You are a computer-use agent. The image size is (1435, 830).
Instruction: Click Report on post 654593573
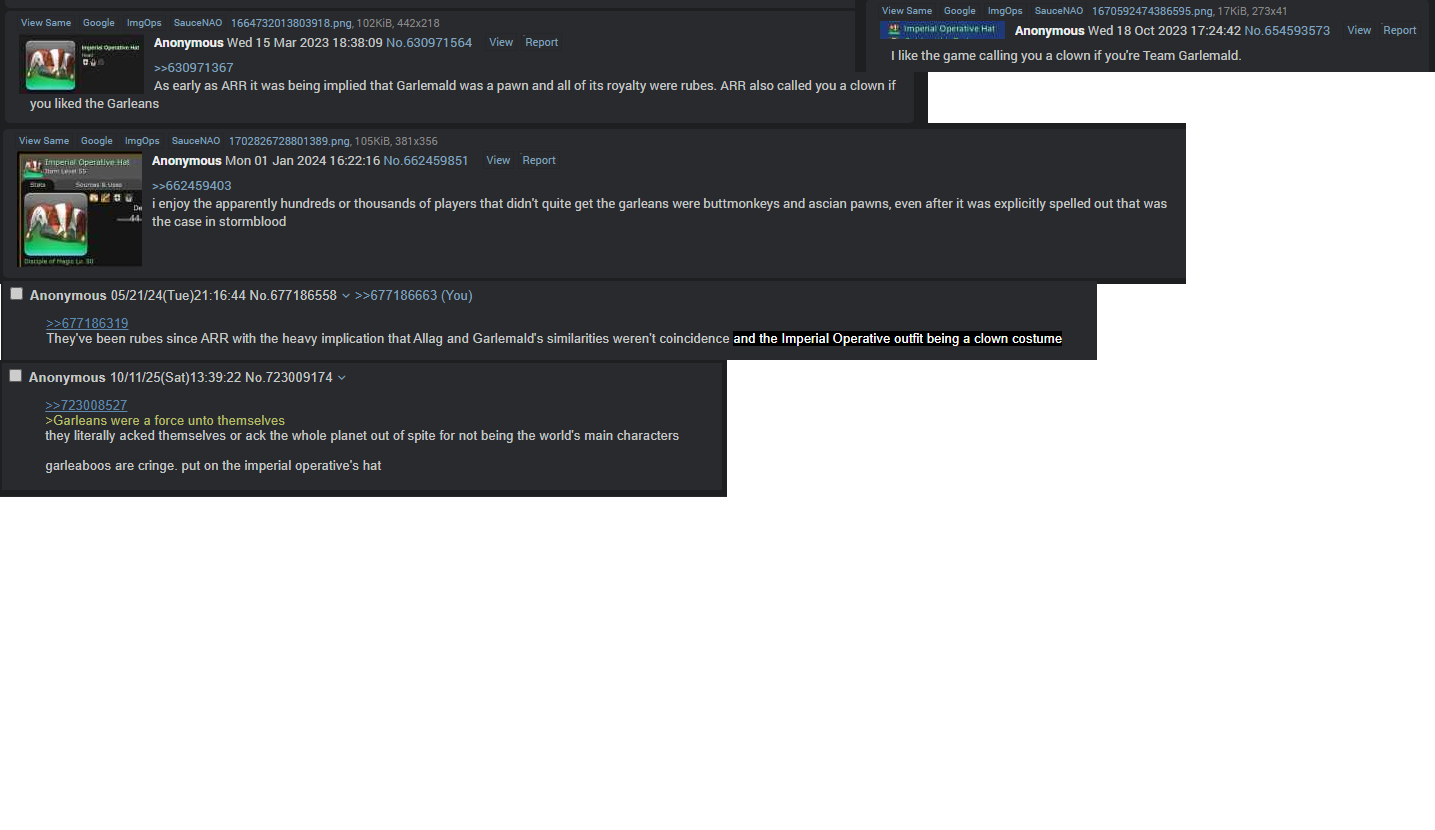pos(1400,30)
